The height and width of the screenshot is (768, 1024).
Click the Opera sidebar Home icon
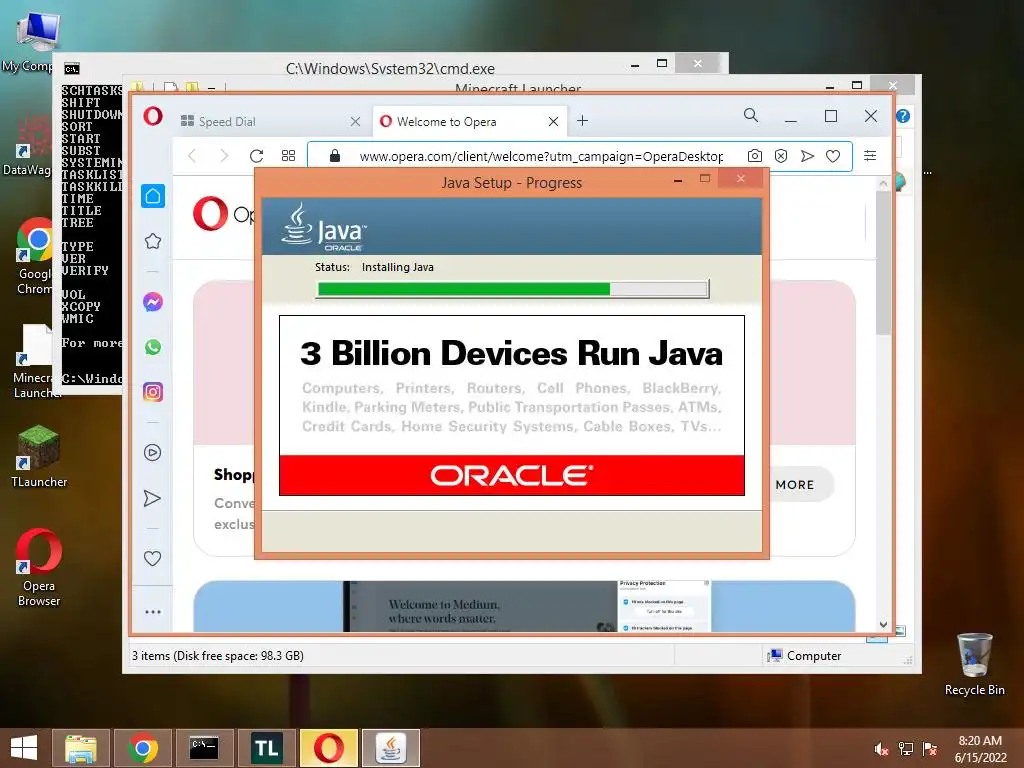point(153,196)
